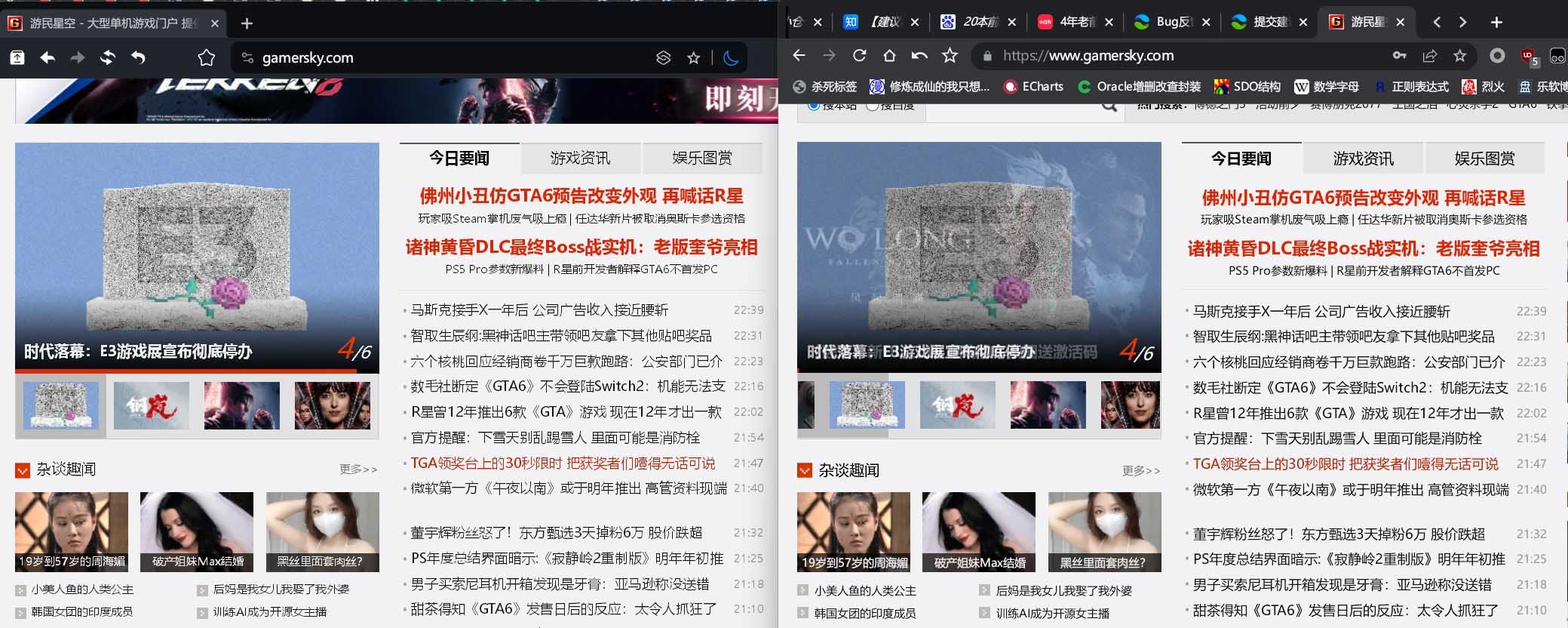Close the 游民星空 tab in left browser
The height and width of the screenshot is (628, 1568).
pos(214,23)
